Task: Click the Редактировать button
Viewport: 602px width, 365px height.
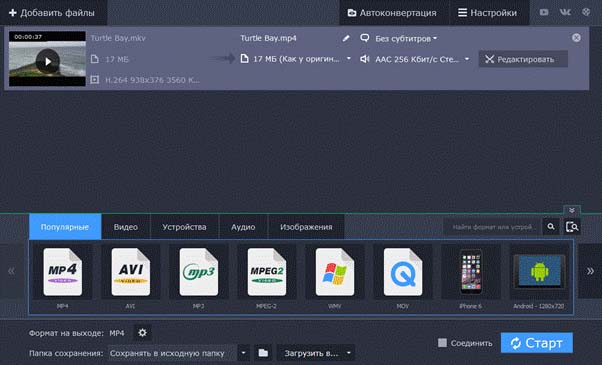Action: [523, 59]
